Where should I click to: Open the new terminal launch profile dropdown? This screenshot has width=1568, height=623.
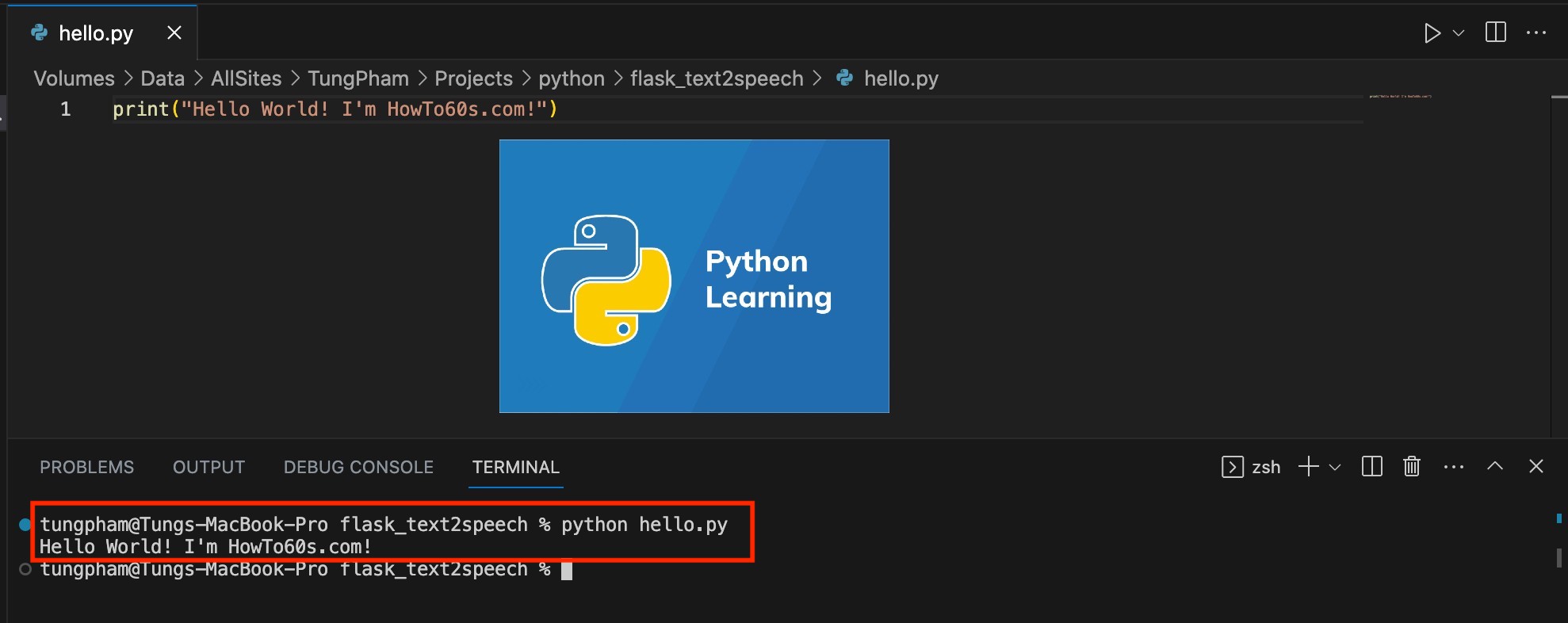click(1335, 467)
